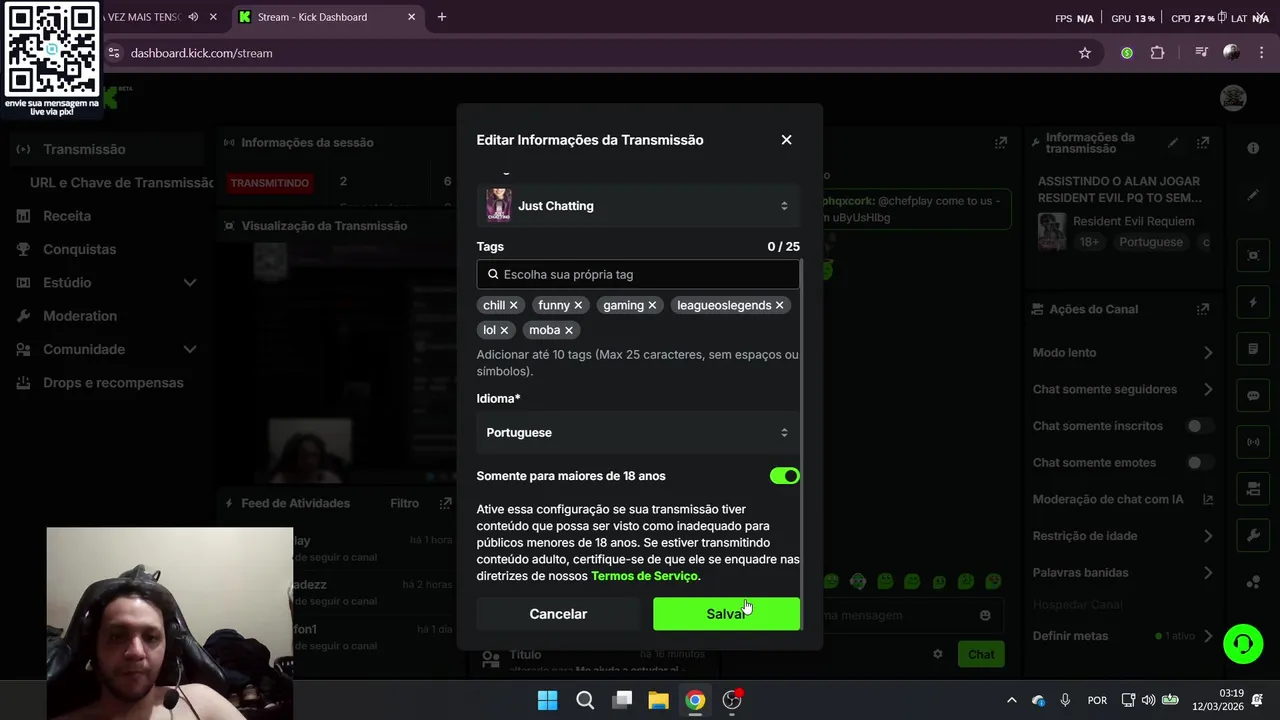Remove the funny tag
1280x720 pixels.
578,305
